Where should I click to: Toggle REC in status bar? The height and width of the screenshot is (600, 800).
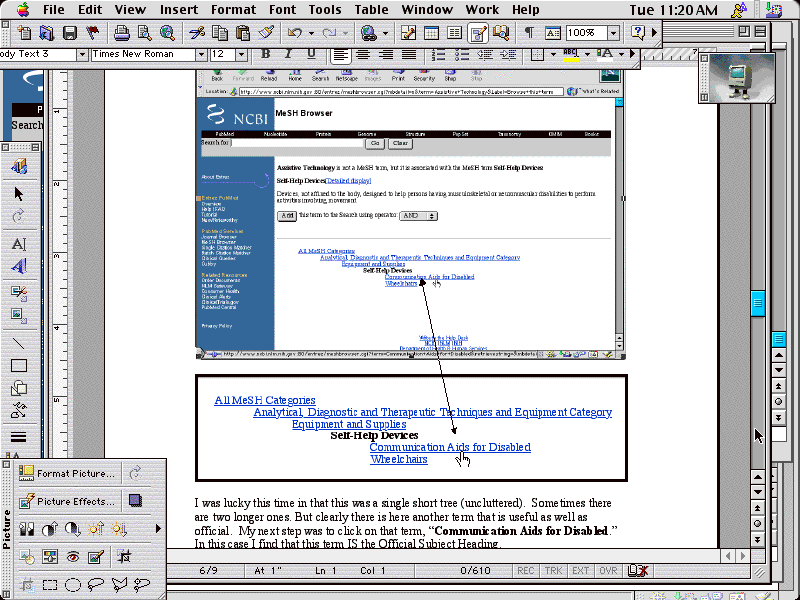526,570
